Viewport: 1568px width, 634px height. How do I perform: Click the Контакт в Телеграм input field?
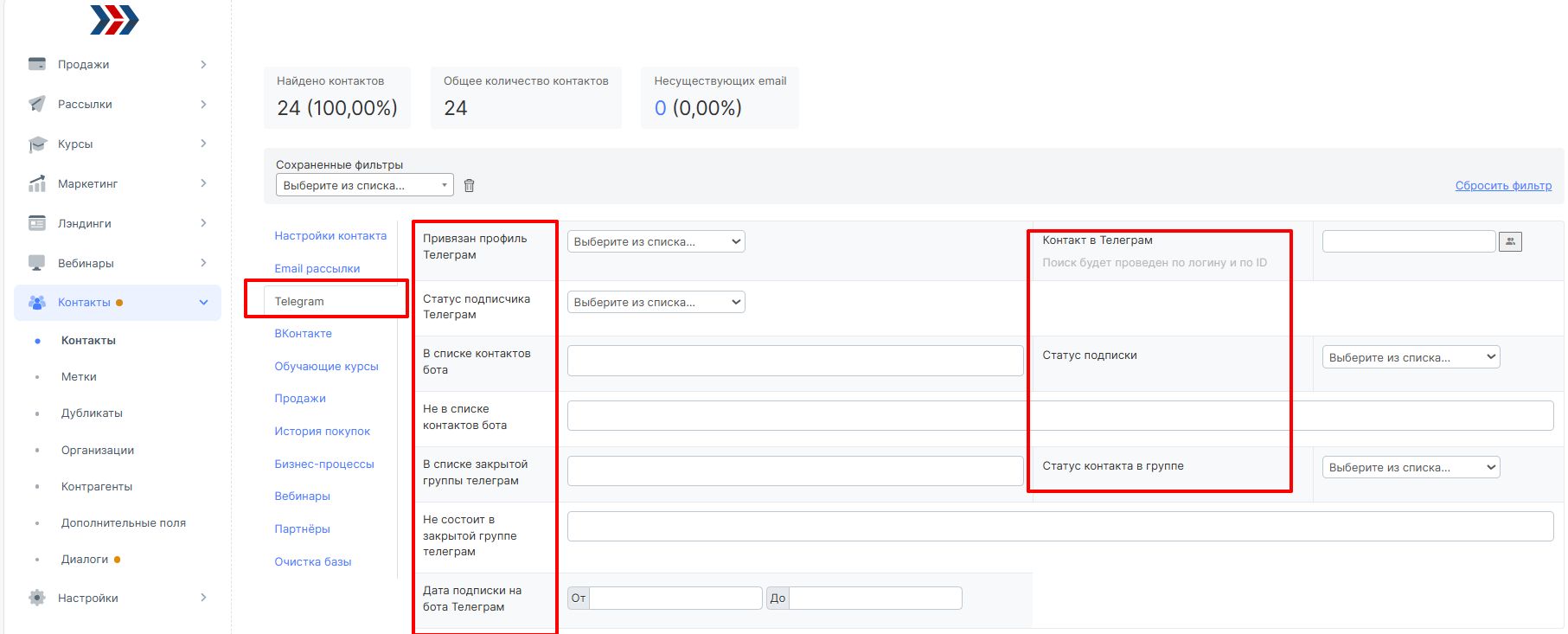click(1409, 241)
